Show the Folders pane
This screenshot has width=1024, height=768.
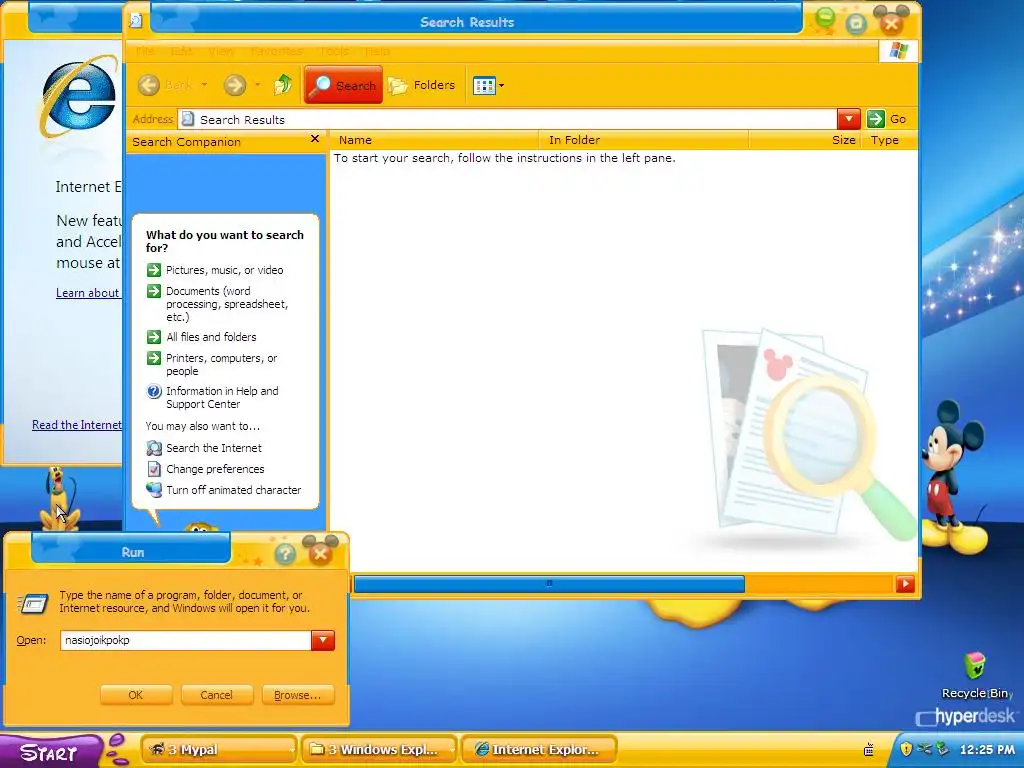pos(422,85)
